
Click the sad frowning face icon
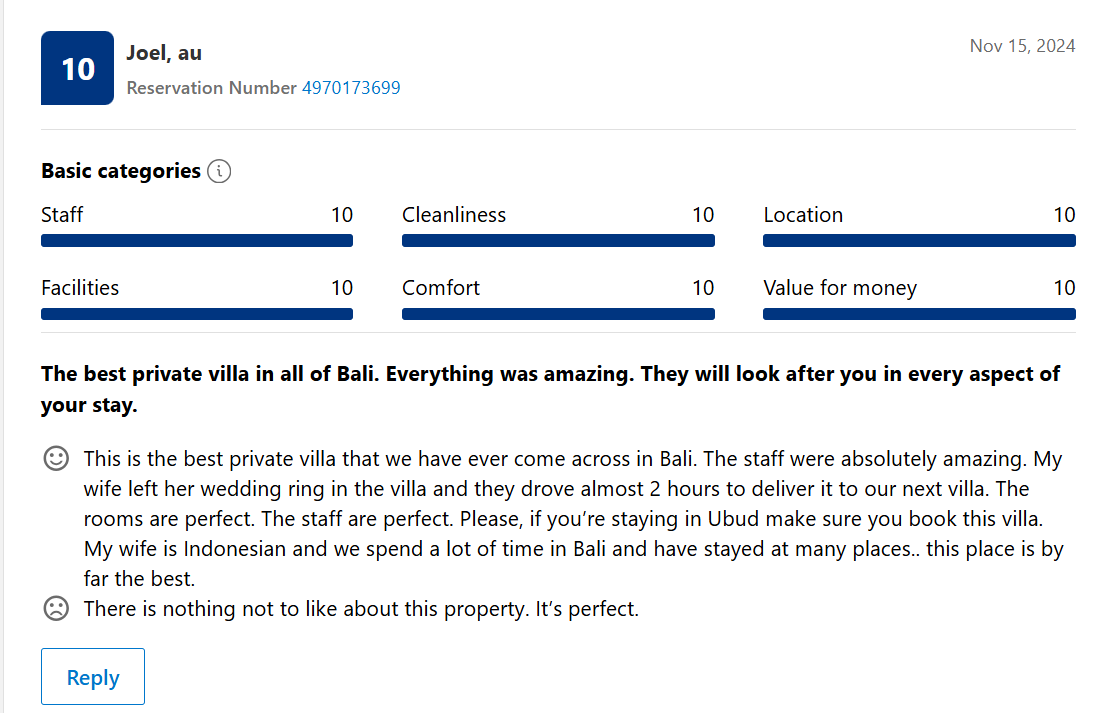[57, 609]
